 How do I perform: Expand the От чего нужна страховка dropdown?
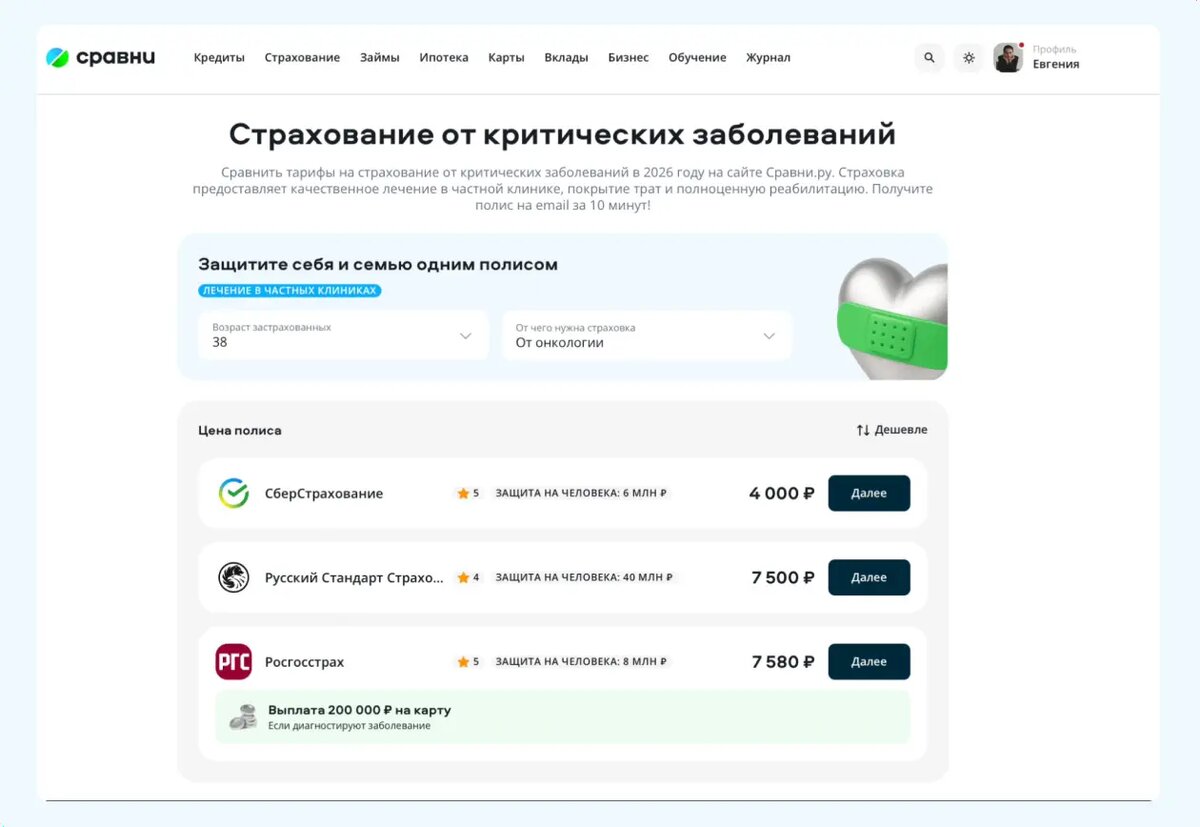click(647, 335)
